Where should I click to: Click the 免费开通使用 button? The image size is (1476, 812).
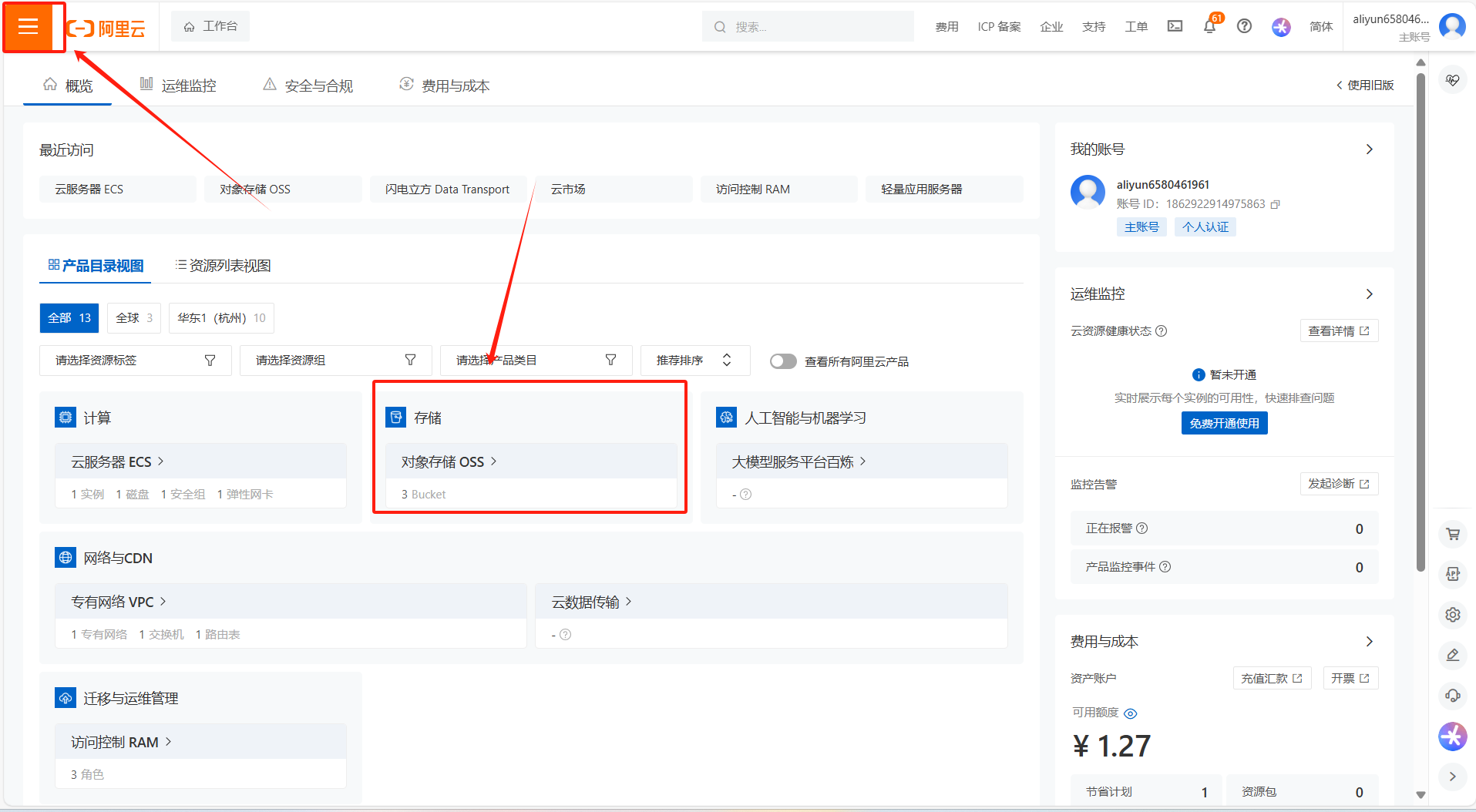tap(1224, 423)
